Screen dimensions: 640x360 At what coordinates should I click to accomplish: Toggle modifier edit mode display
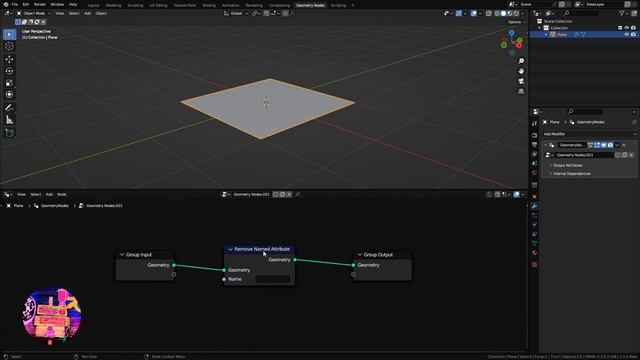597,145
